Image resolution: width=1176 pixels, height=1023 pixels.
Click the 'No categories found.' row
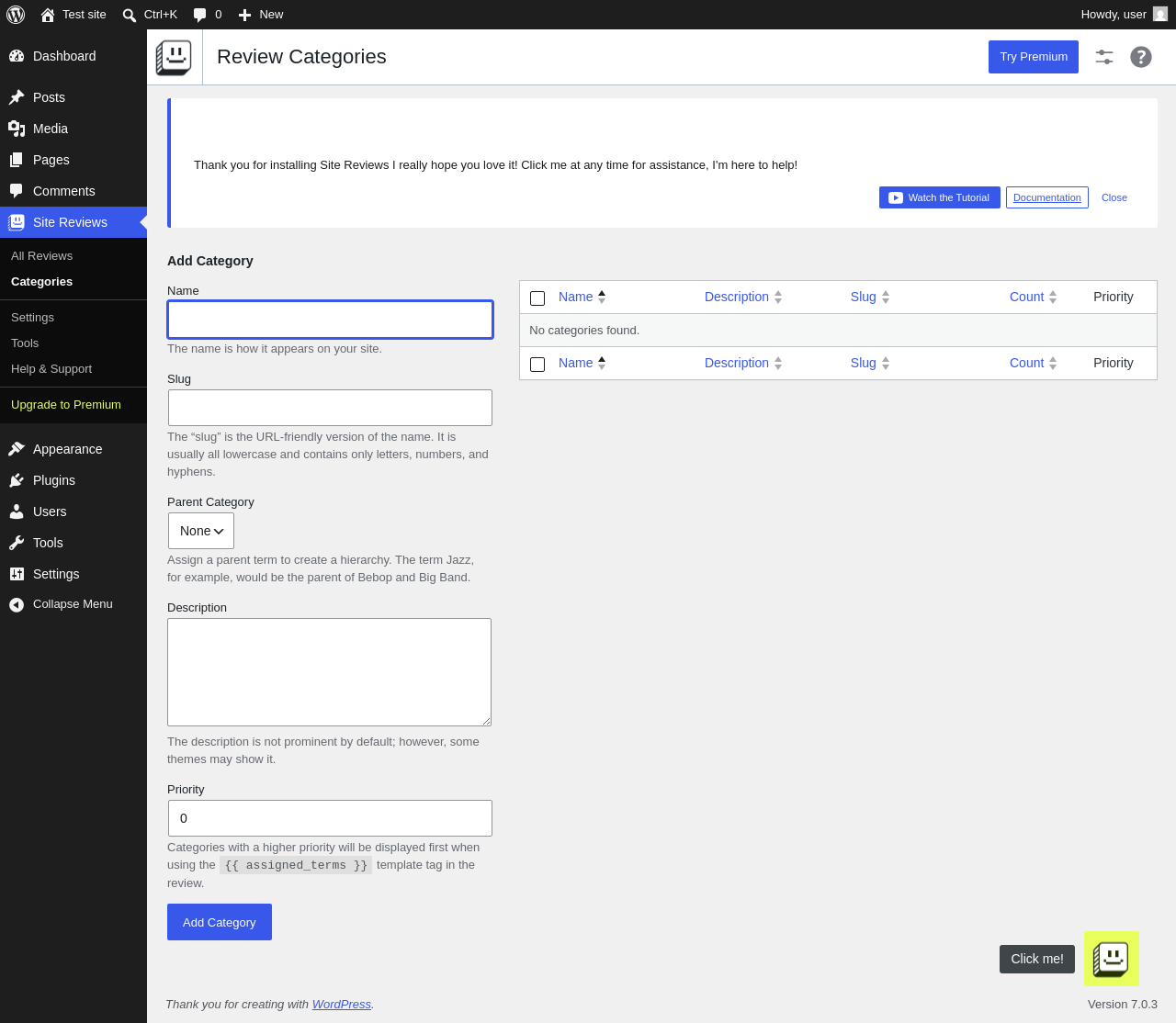[838, 331]
